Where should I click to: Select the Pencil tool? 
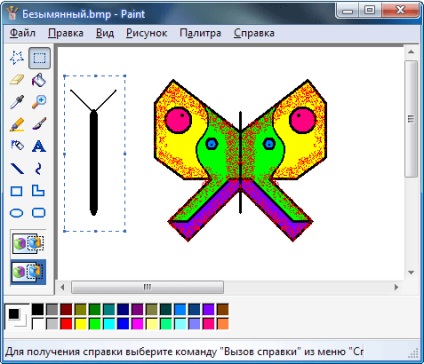pyautogui.click(x=17, y=124)
